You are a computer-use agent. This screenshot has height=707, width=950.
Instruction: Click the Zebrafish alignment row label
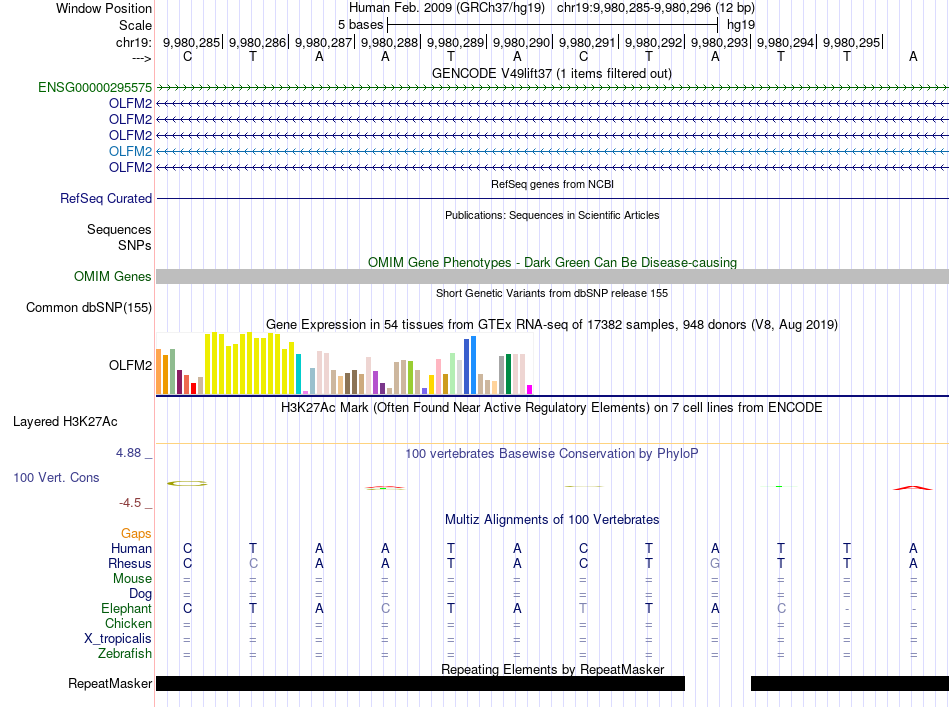tap(125, 653)
